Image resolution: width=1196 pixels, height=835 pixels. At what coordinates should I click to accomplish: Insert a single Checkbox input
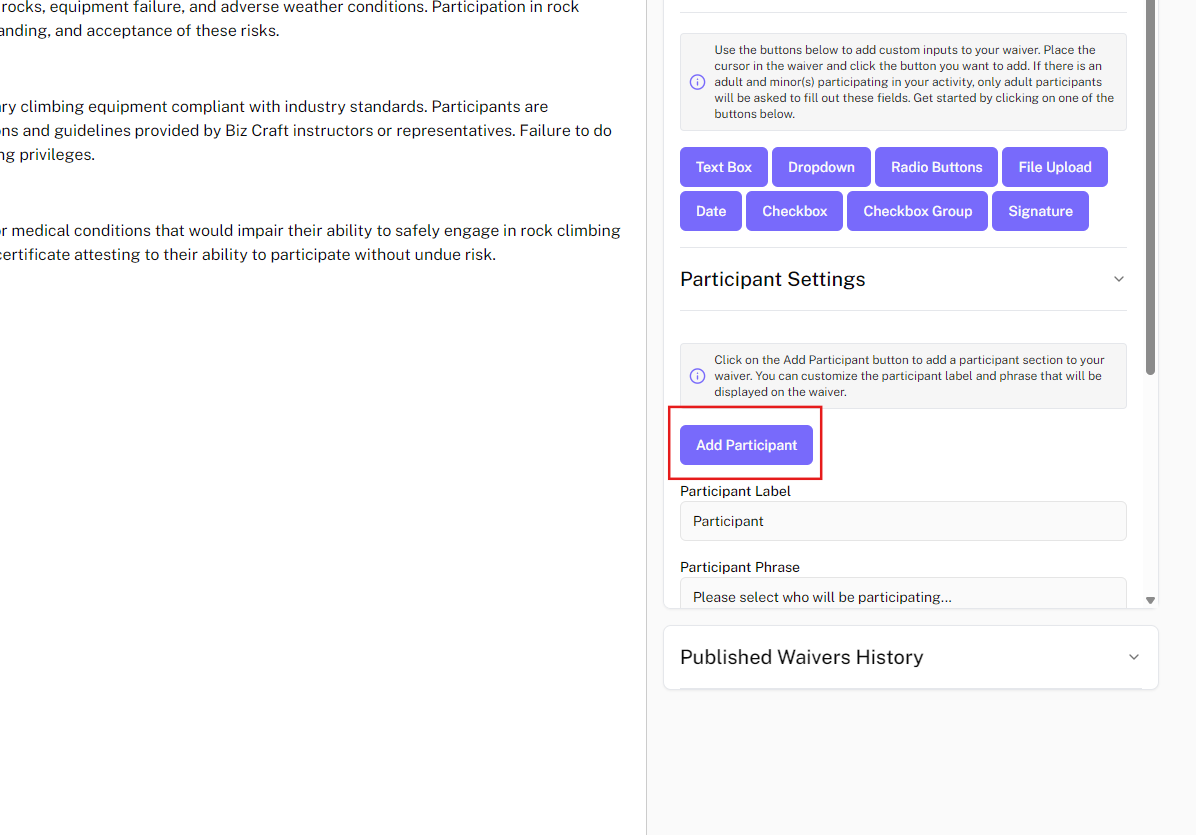(795, 211)
